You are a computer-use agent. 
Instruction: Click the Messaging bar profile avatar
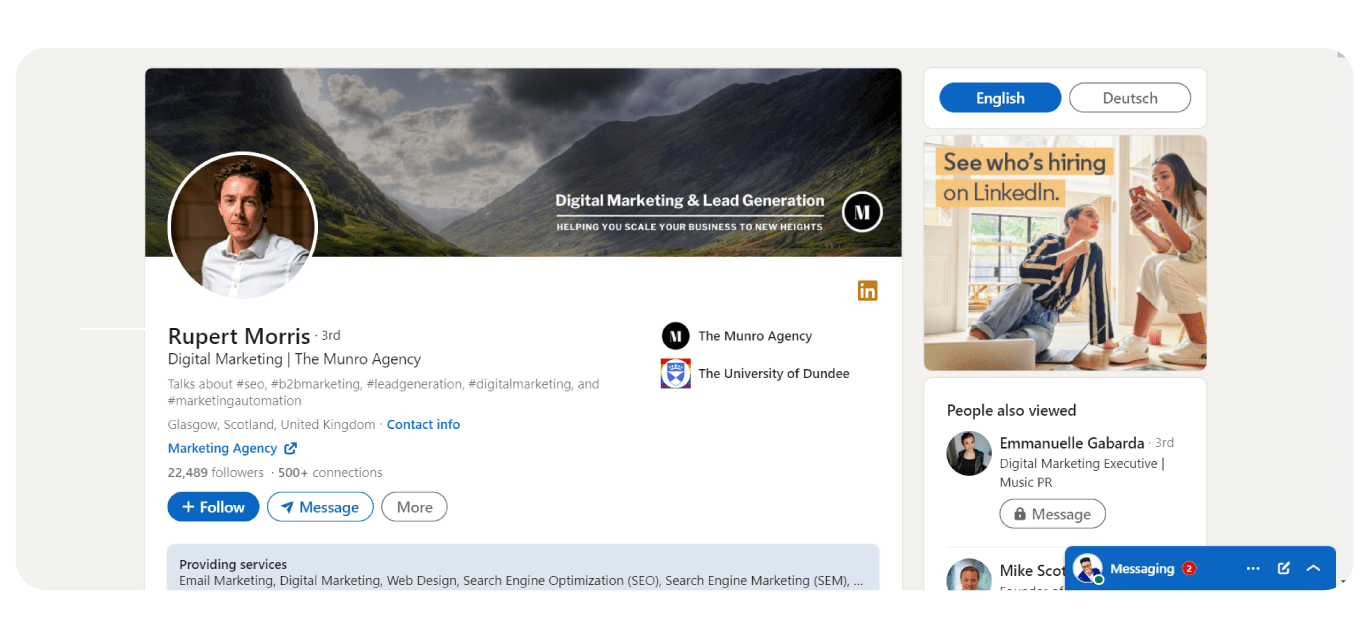coord(1088,569)
